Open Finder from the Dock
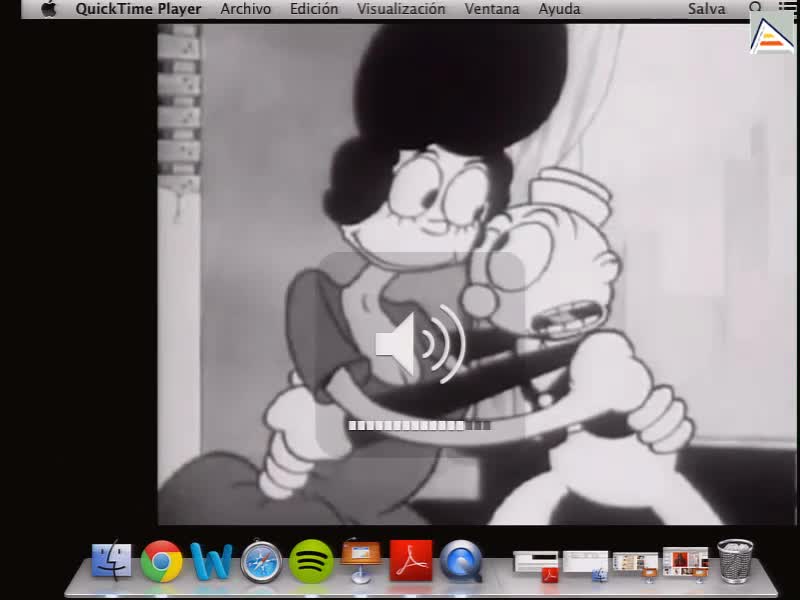Screen dimensions: 800x600 coord(111,560)
